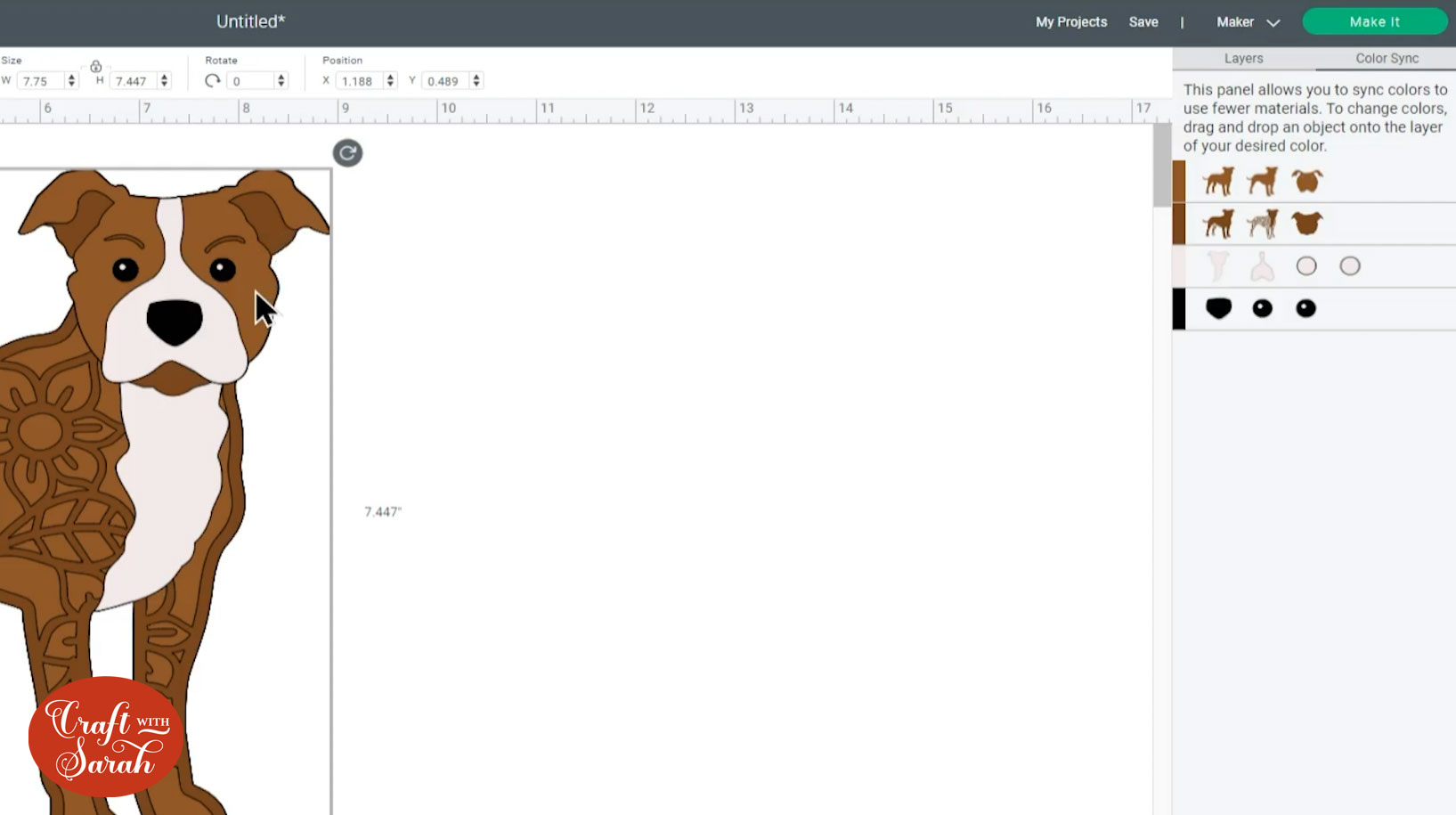Adjust X position using its stepper arrows
The image size is (1456, 815).
click(390, 81)
